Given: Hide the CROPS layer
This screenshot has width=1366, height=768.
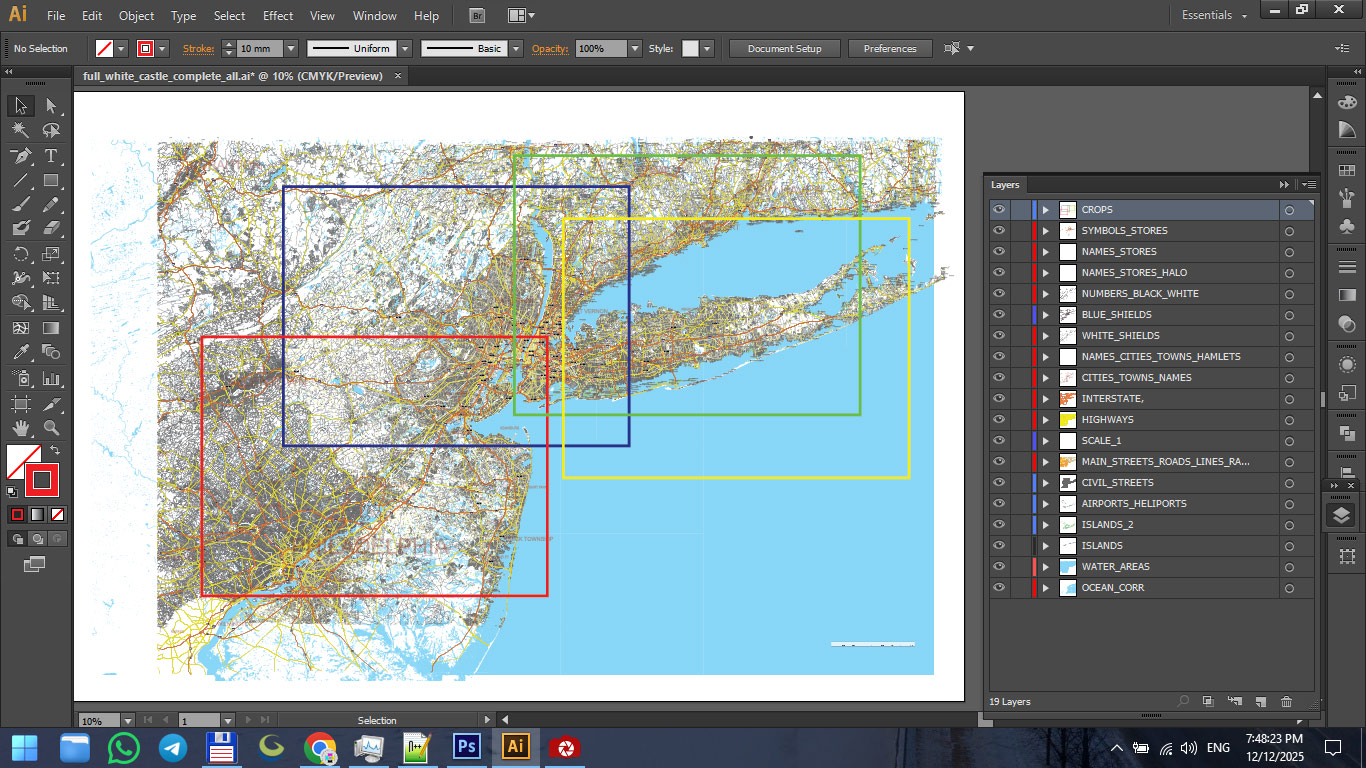Looking at the screenshot, I should tap(998, 210).
